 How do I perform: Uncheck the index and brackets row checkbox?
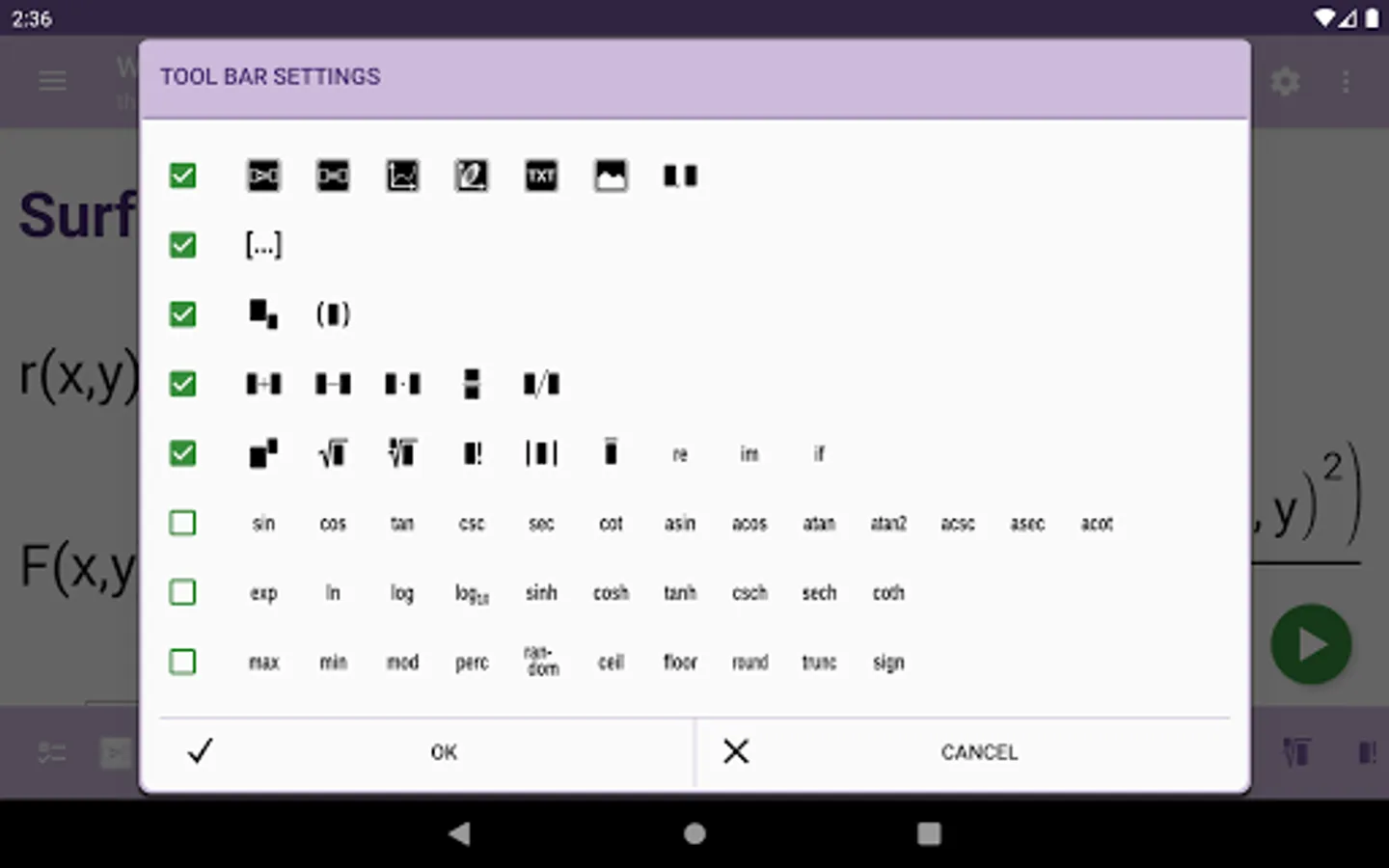point(182,314)
